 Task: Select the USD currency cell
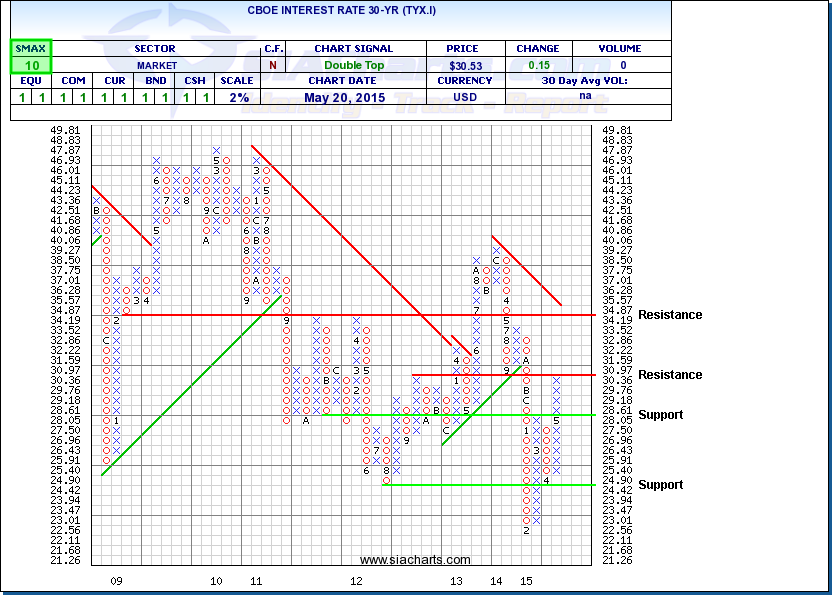(465, 97)
